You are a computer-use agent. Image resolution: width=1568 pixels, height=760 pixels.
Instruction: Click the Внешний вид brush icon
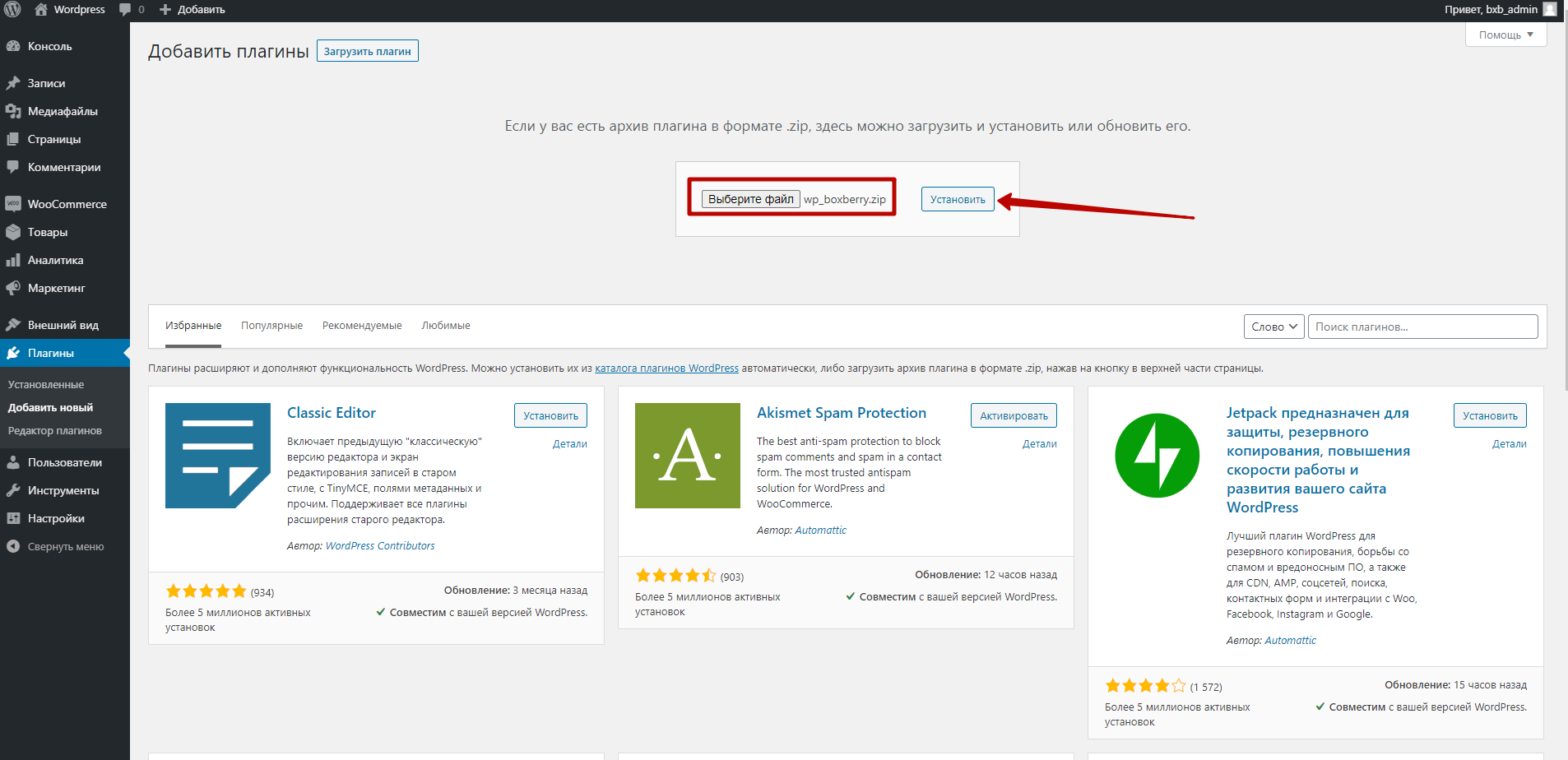coord(13,325)
